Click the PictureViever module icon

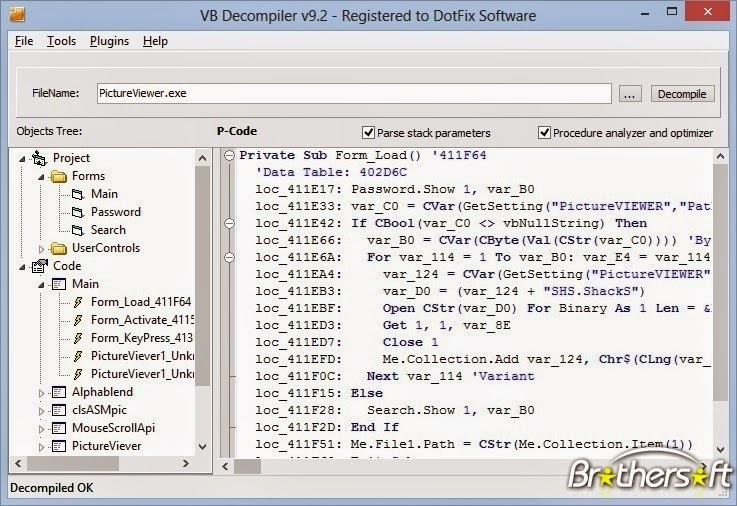[x=59, y=446]
